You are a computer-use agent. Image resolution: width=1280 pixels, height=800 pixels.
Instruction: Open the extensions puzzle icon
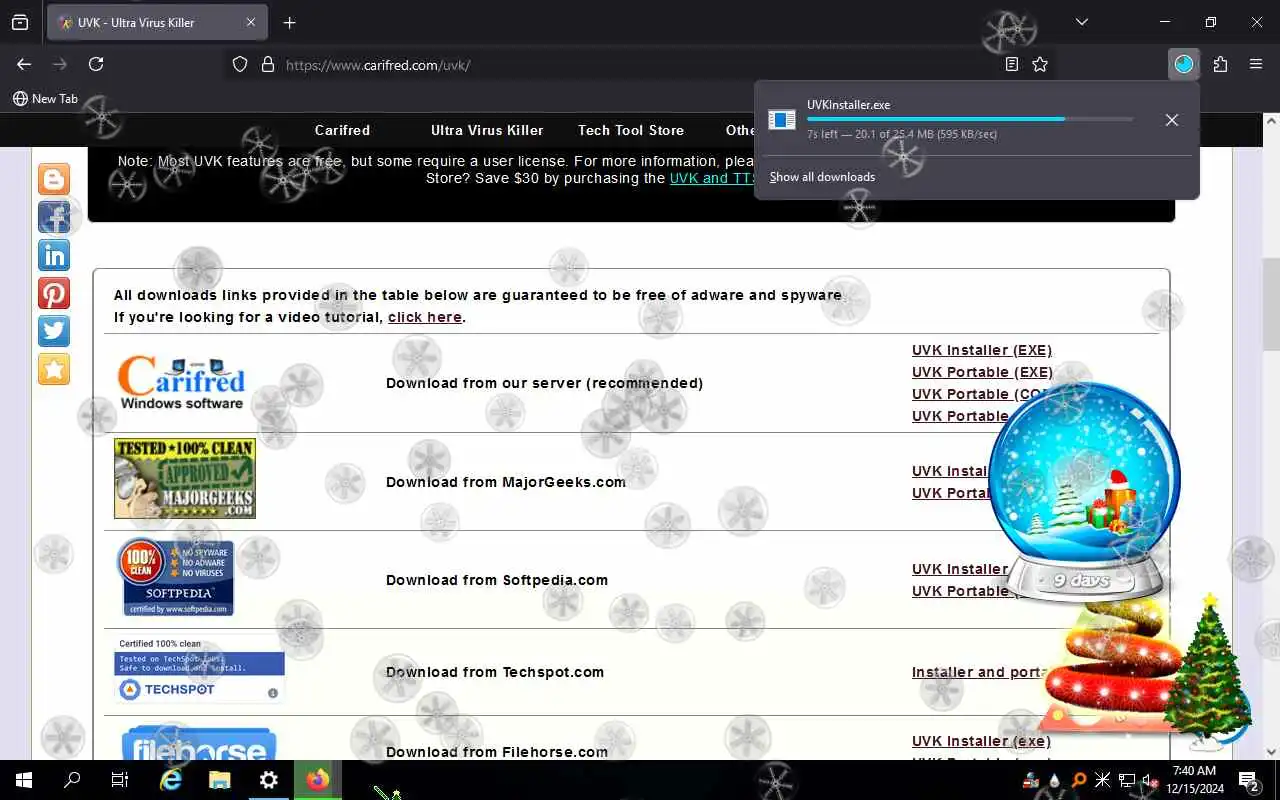click(1220, 64)
